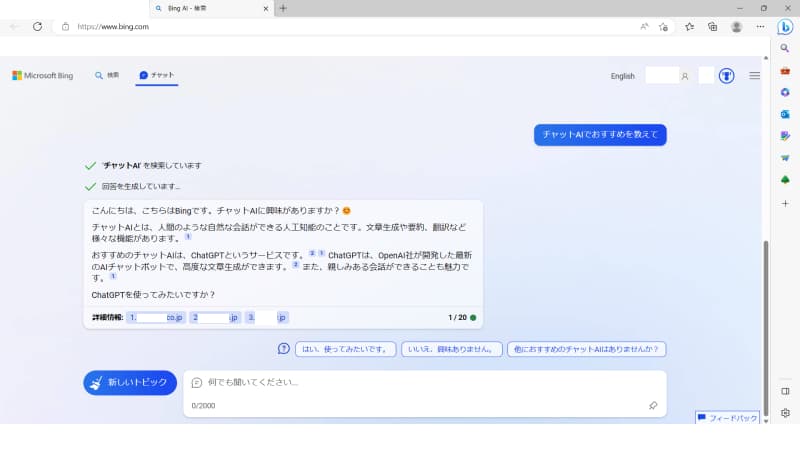Viewport: 800px width, 450px height.
Task: Choose reply いいえ、興味ありません。
Action: (452, 349)
